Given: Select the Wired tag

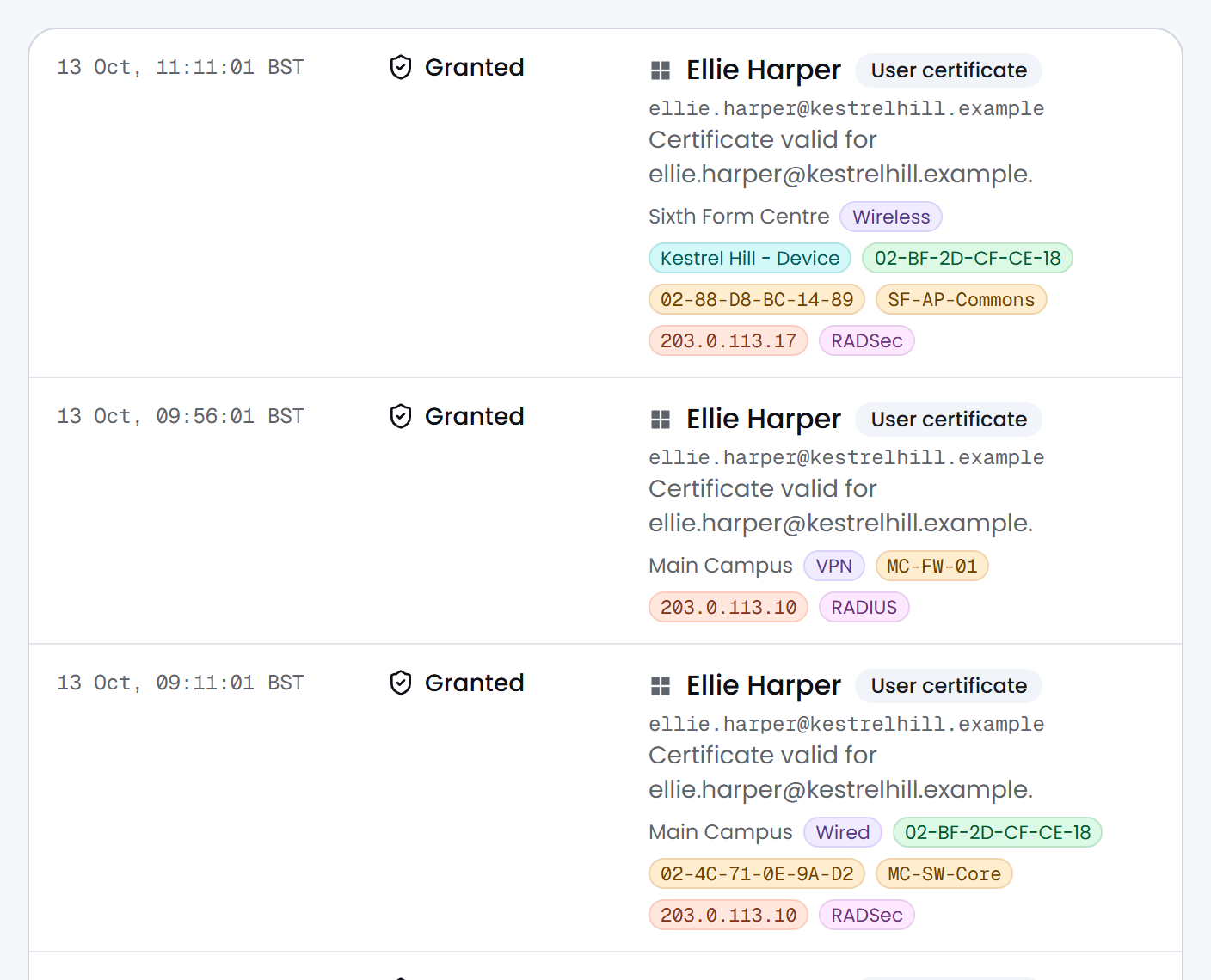Looking at the screenshot, I should click(843, 832).
